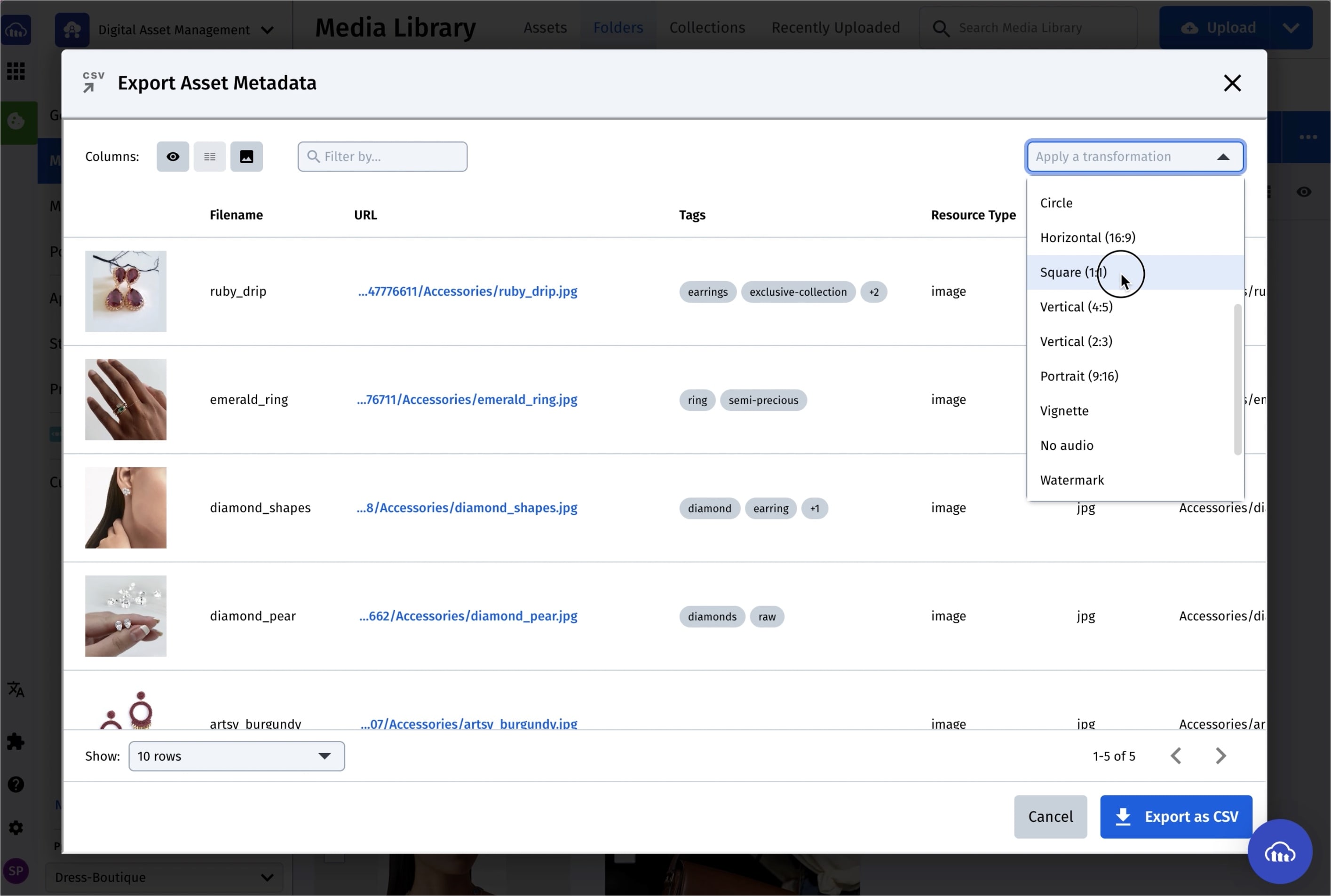Open the extensions puzzle icon in sidebar

16,741
